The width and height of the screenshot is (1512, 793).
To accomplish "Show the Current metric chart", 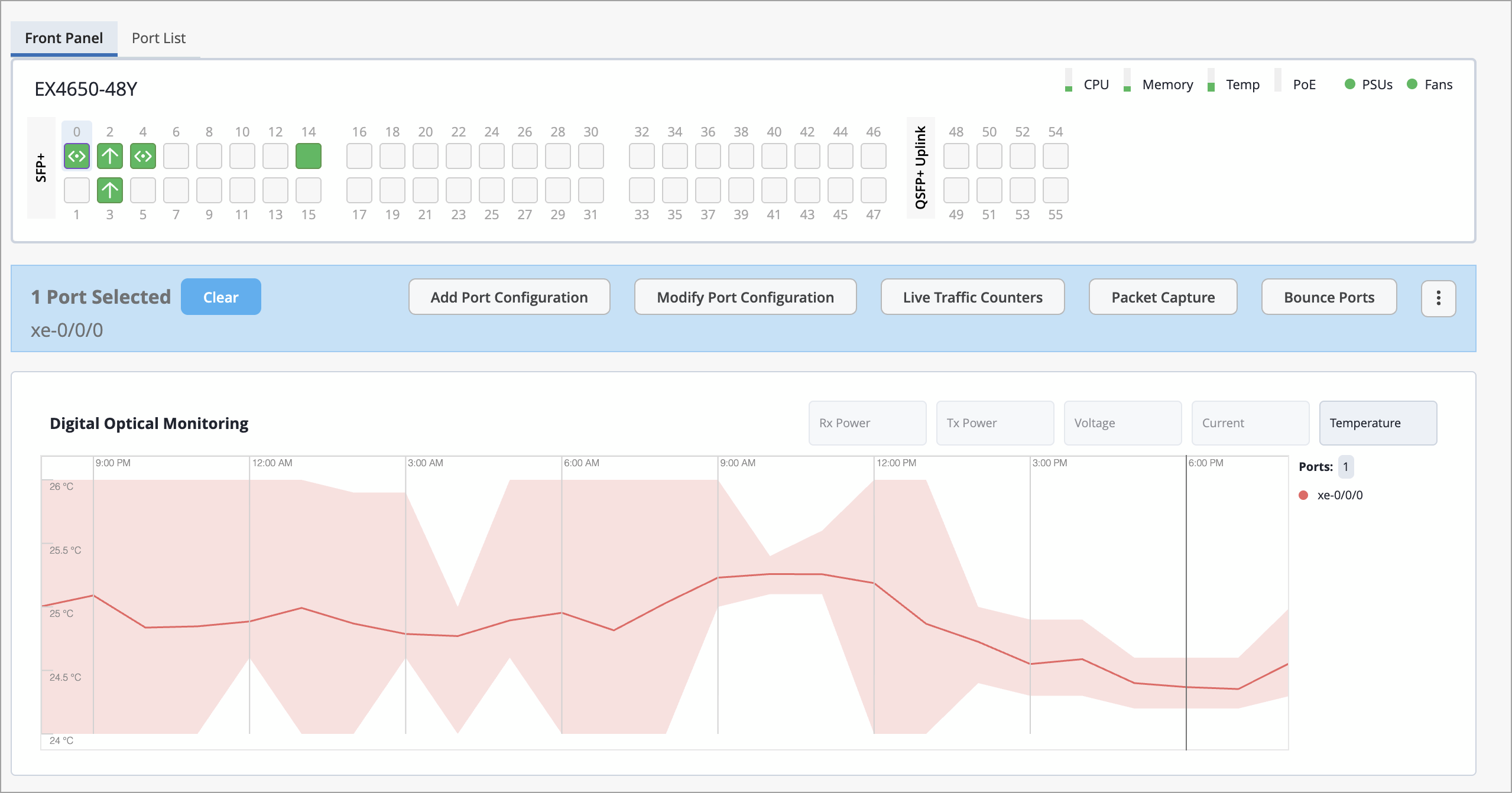I will 1250,422.
